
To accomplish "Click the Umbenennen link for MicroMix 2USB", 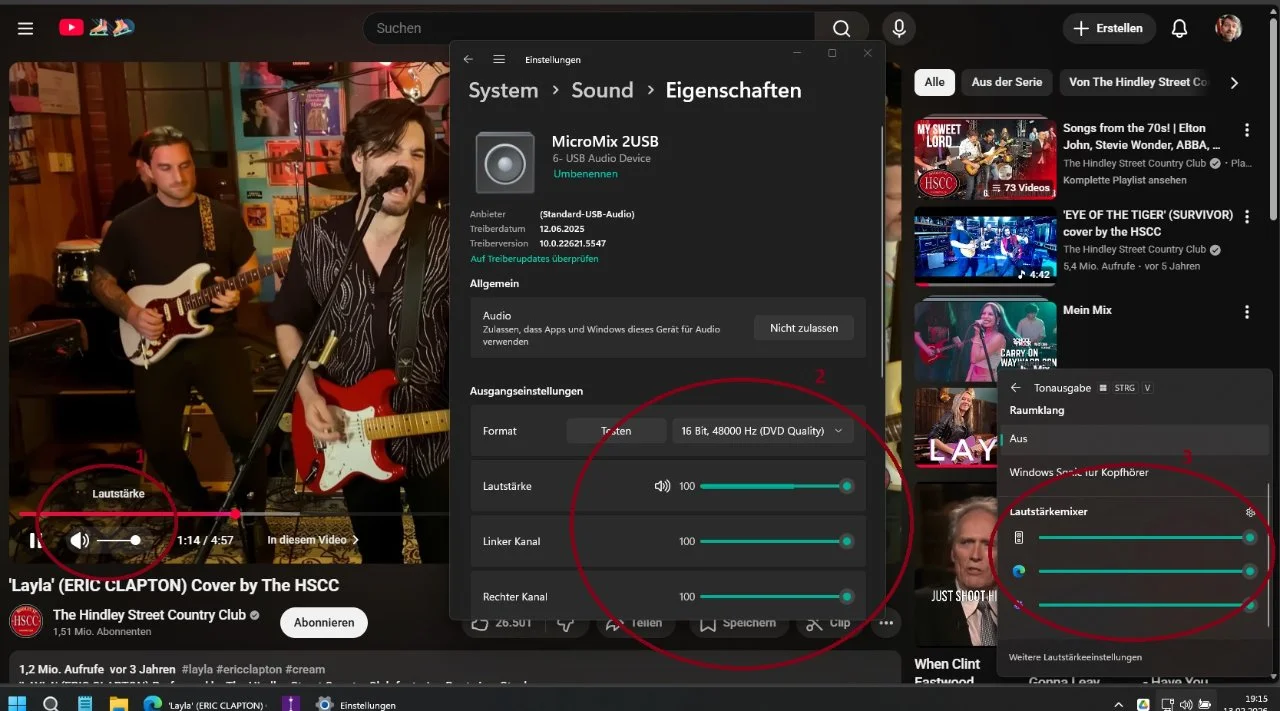I will coord(585,174).
